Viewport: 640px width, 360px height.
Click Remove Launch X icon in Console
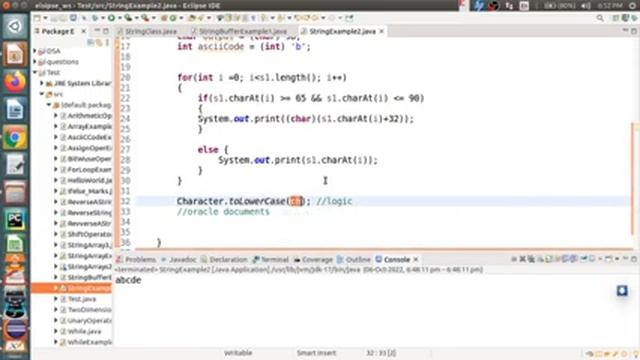coord(522,259)
